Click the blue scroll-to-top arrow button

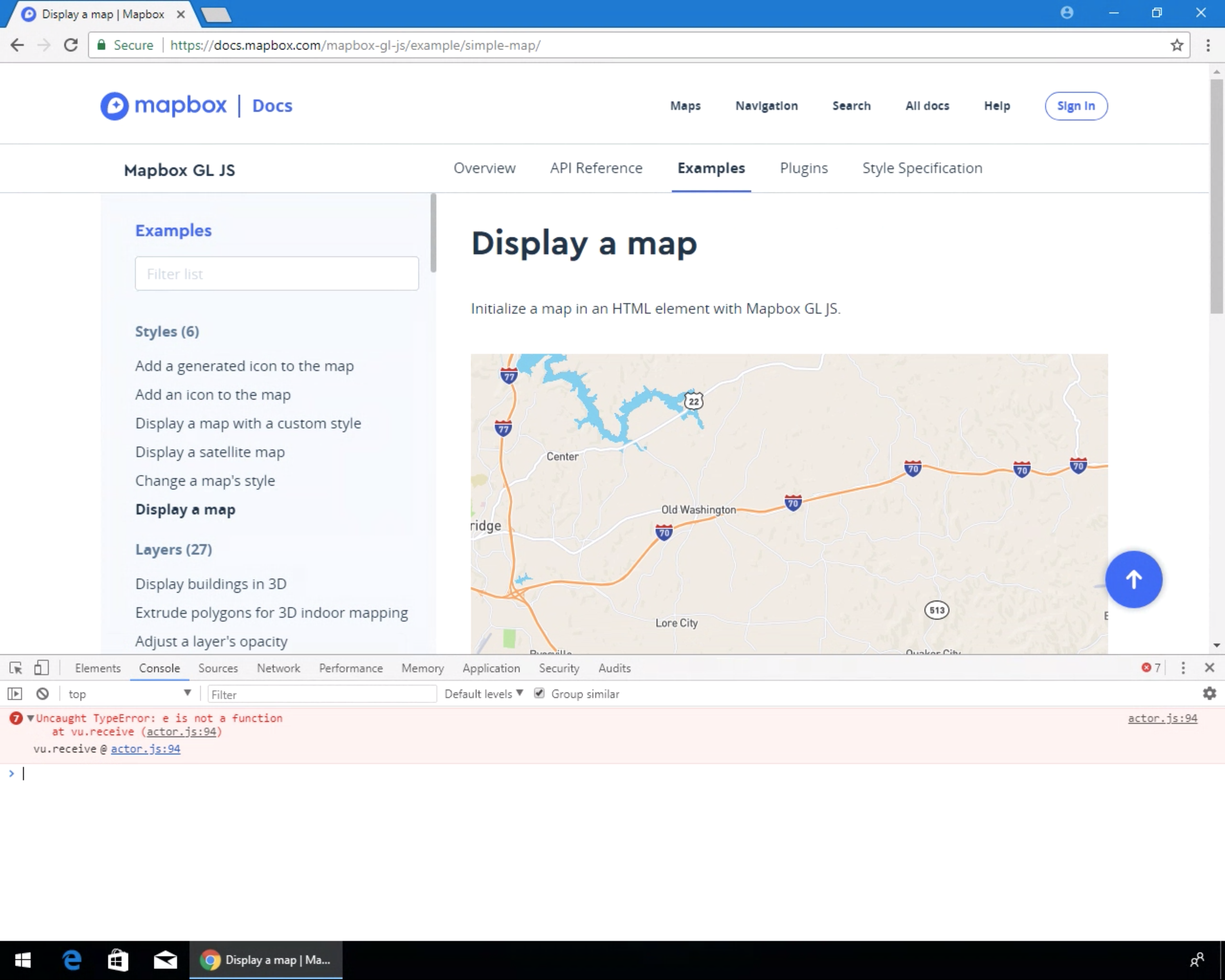click(x=1133, y=579)
